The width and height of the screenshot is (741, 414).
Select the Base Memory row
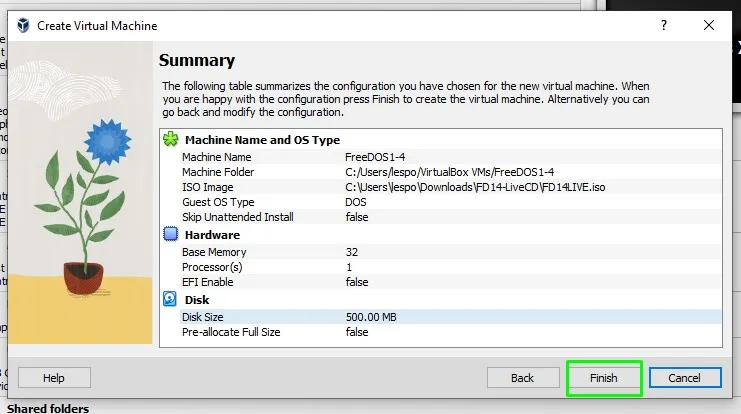click(x=450, y=252)
